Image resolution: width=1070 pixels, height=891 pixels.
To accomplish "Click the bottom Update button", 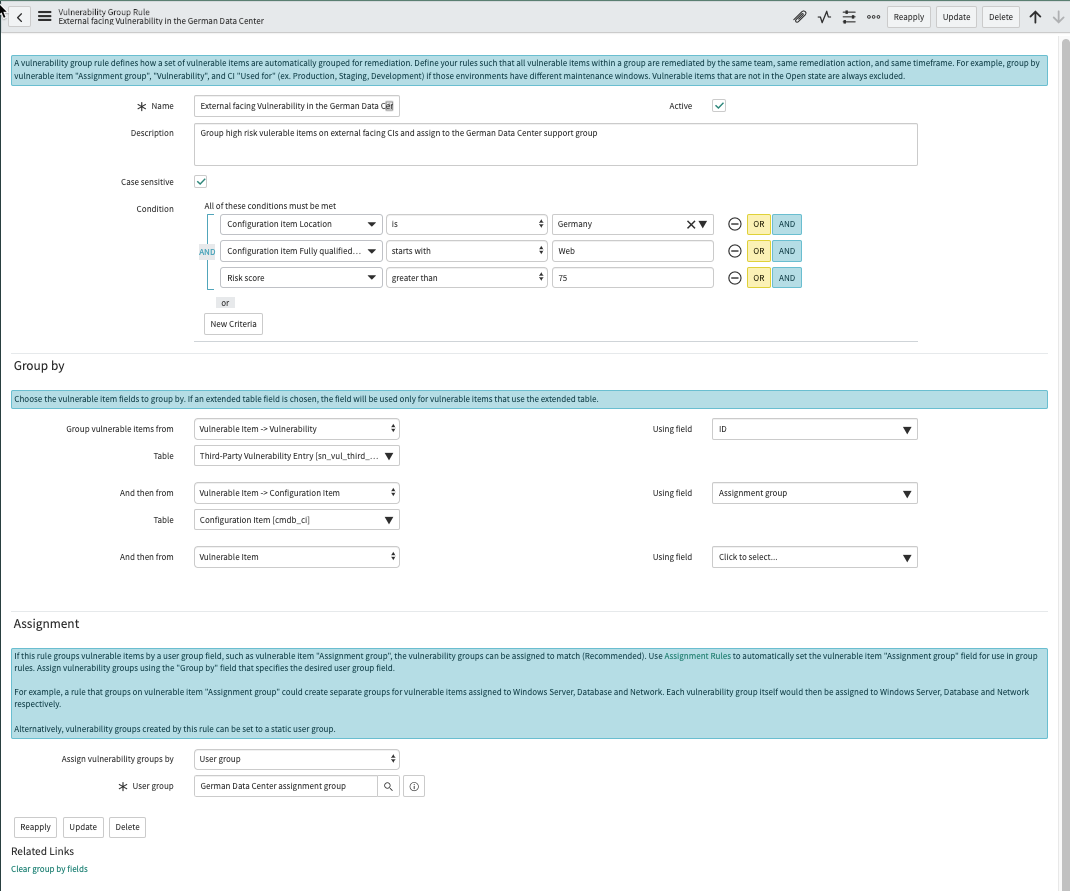I will tap(83, 828).
